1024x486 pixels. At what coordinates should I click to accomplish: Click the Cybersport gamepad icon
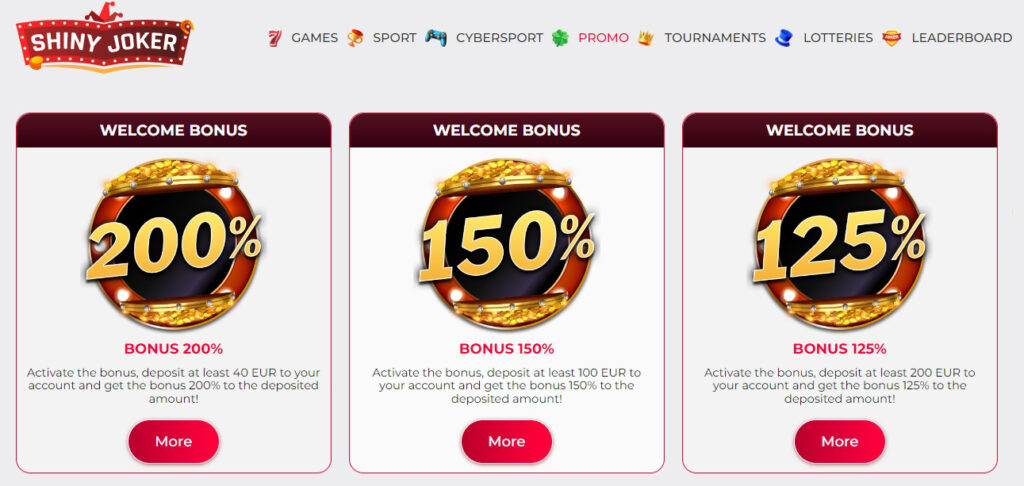point(436,38)
